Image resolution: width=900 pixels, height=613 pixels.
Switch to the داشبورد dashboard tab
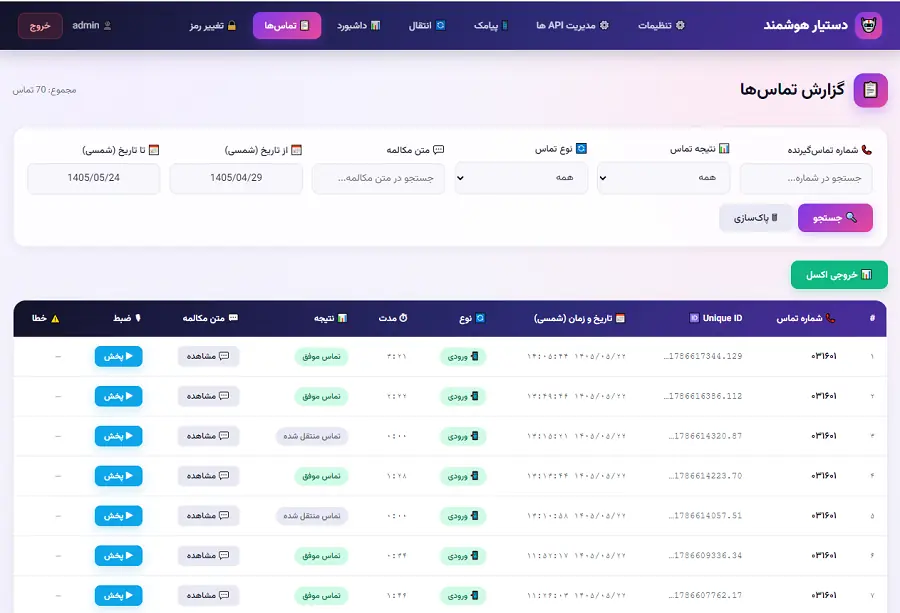358,25
